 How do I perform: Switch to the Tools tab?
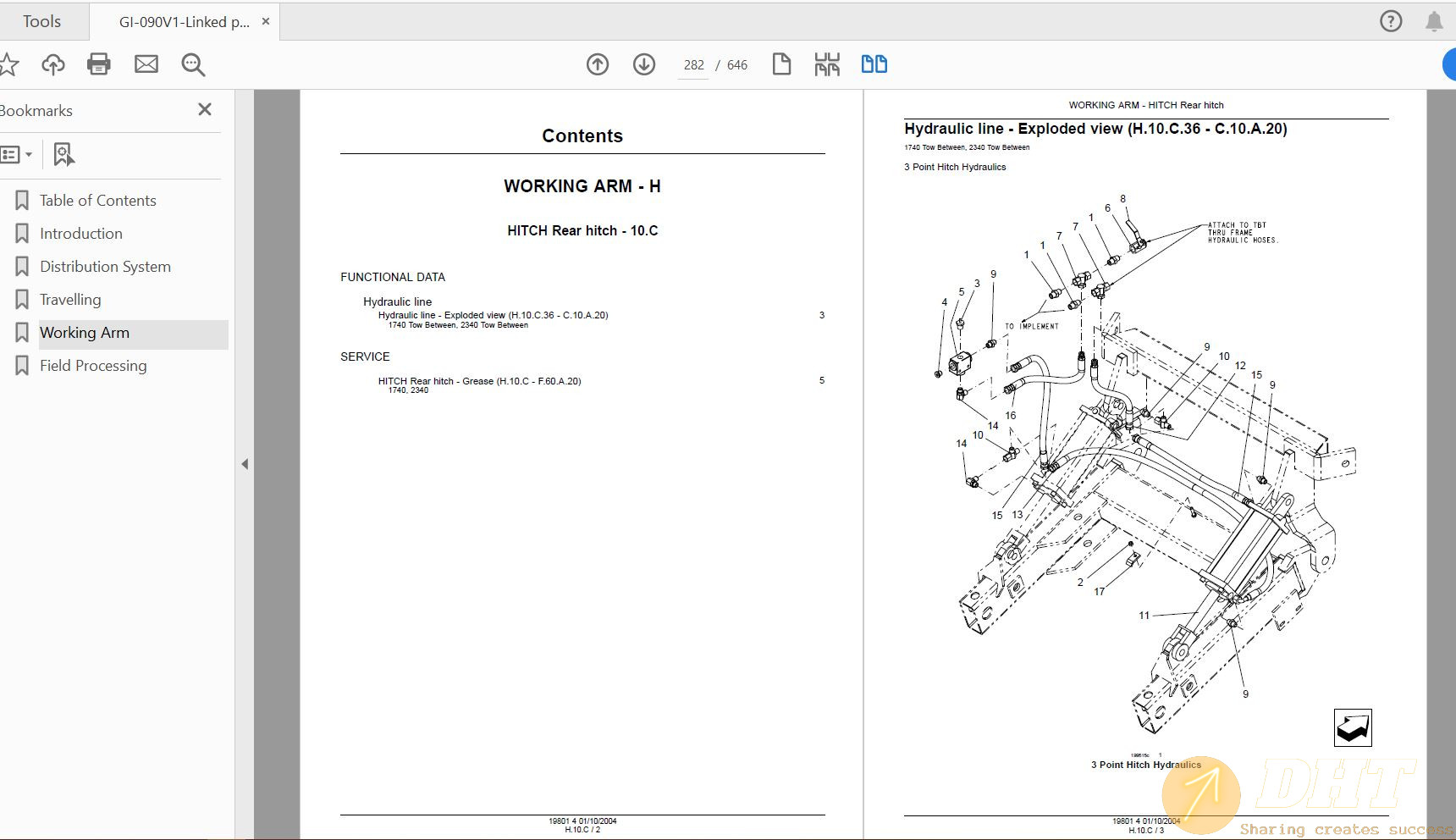(41, 22)
